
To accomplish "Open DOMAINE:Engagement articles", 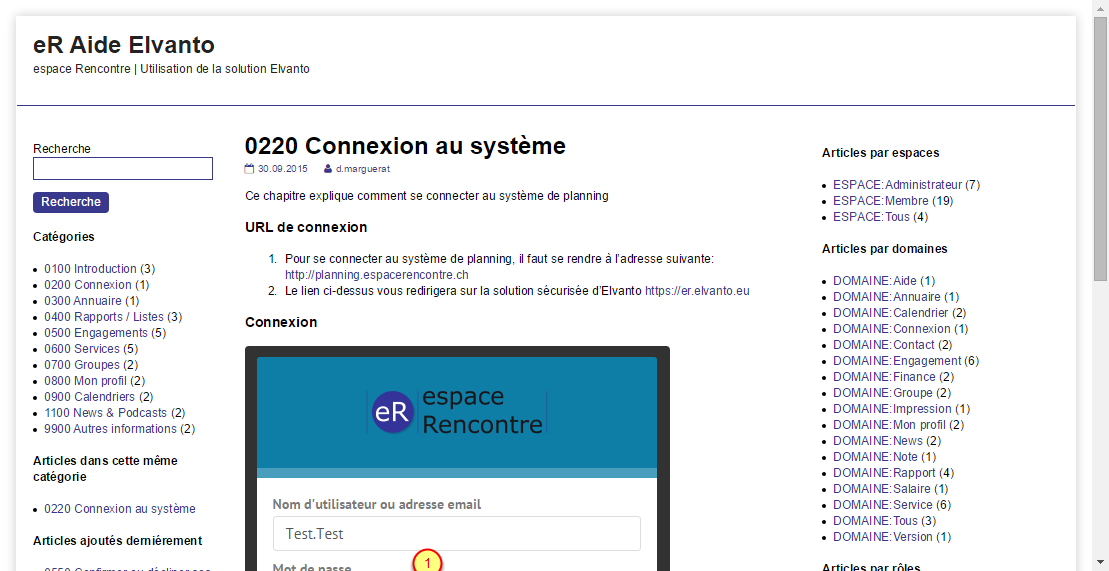I will tap(897, 361).
